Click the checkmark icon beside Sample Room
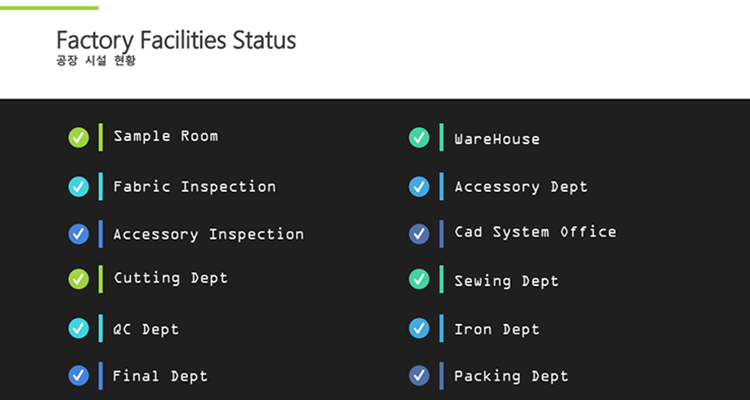Viewport: 750px width, 400px height. coord(78,137)
